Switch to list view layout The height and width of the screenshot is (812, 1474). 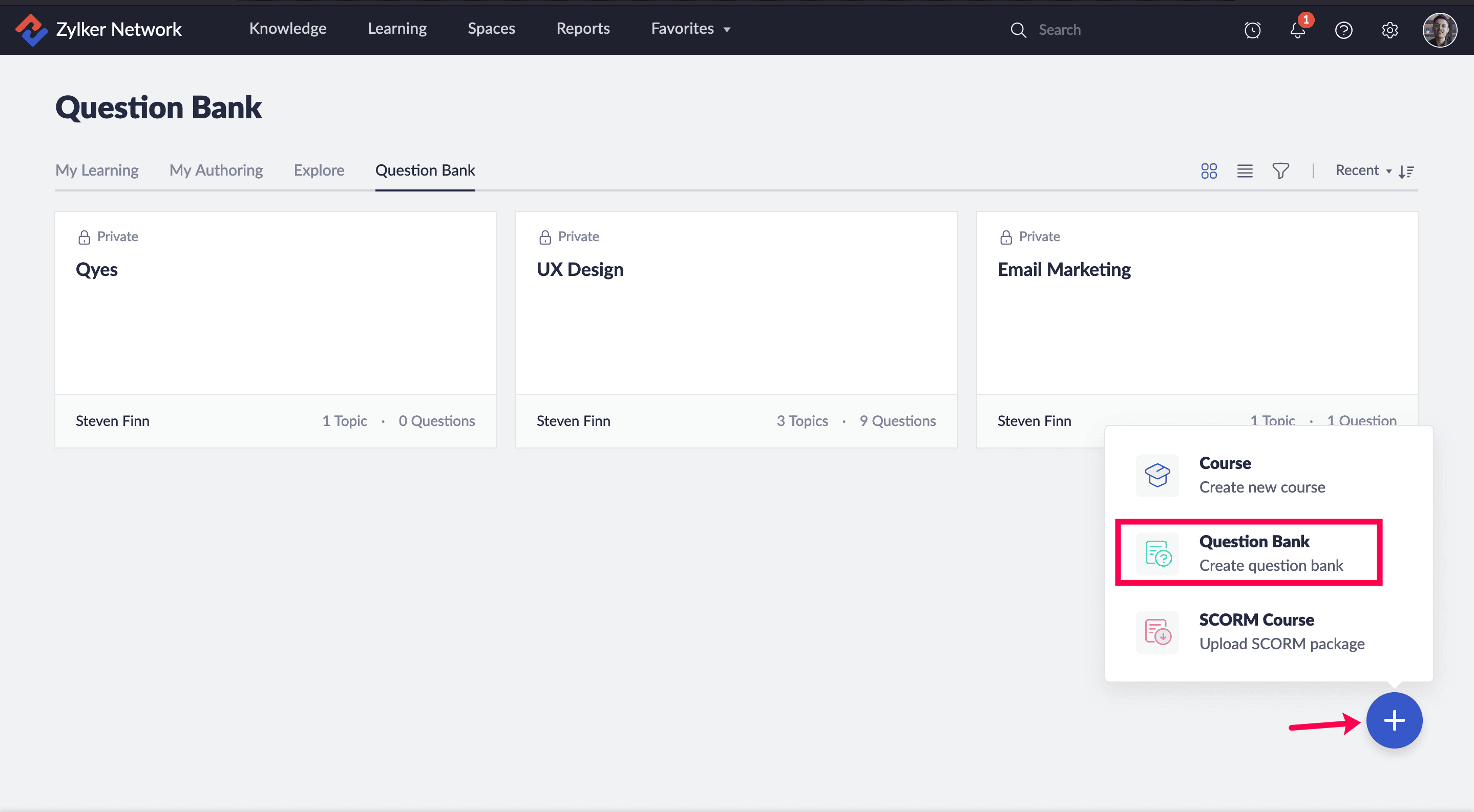[1245, 171]
